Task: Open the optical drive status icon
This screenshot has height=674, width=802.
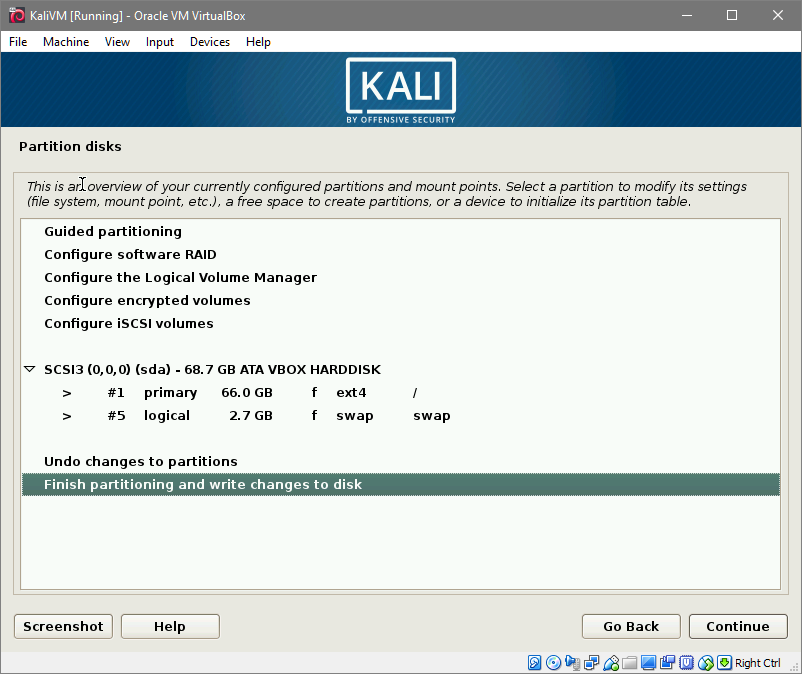Action: click(x=553, y=663)
